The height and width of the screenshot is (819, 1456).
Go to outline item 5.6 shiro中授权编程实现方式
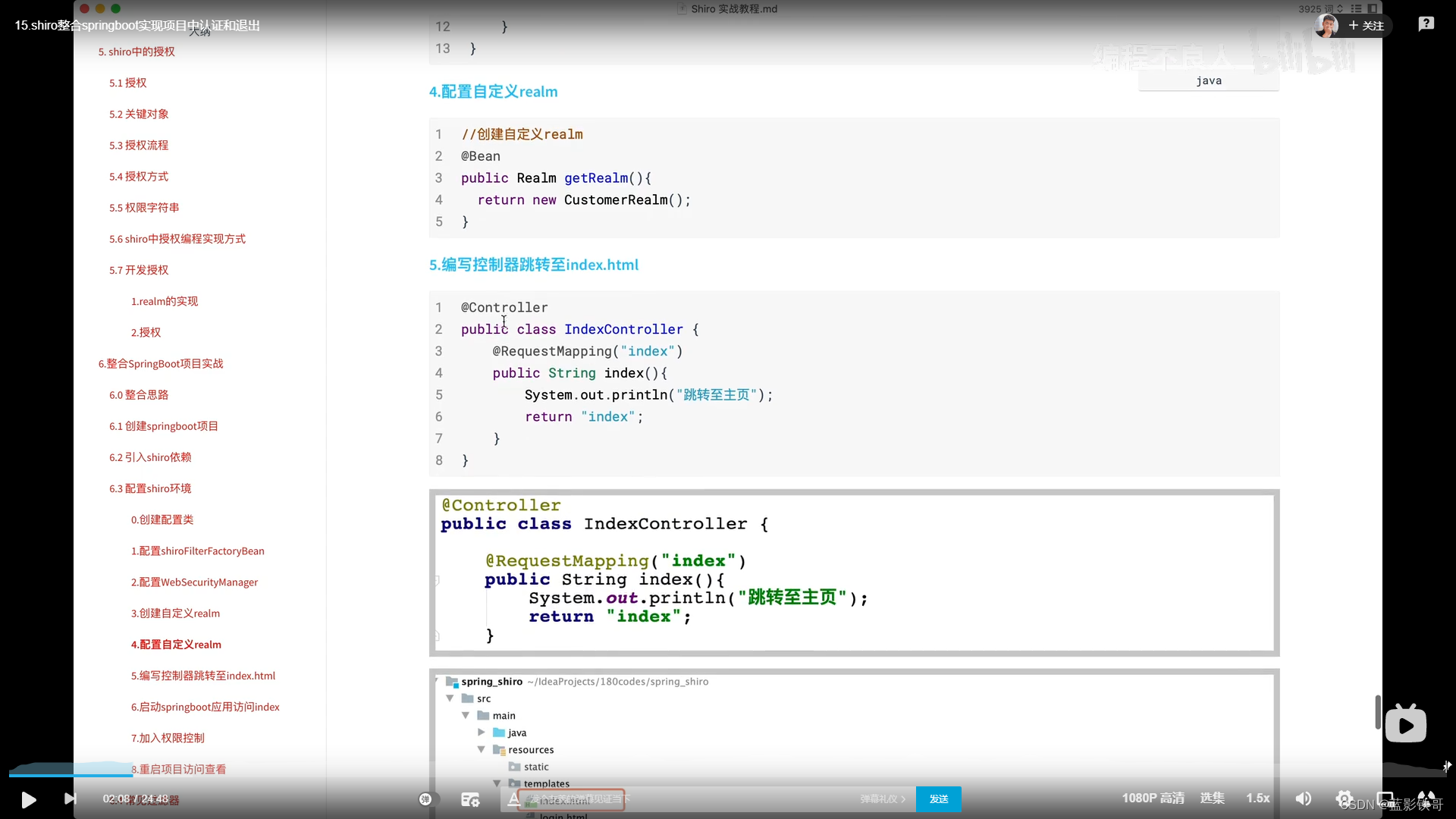(177, 239)
